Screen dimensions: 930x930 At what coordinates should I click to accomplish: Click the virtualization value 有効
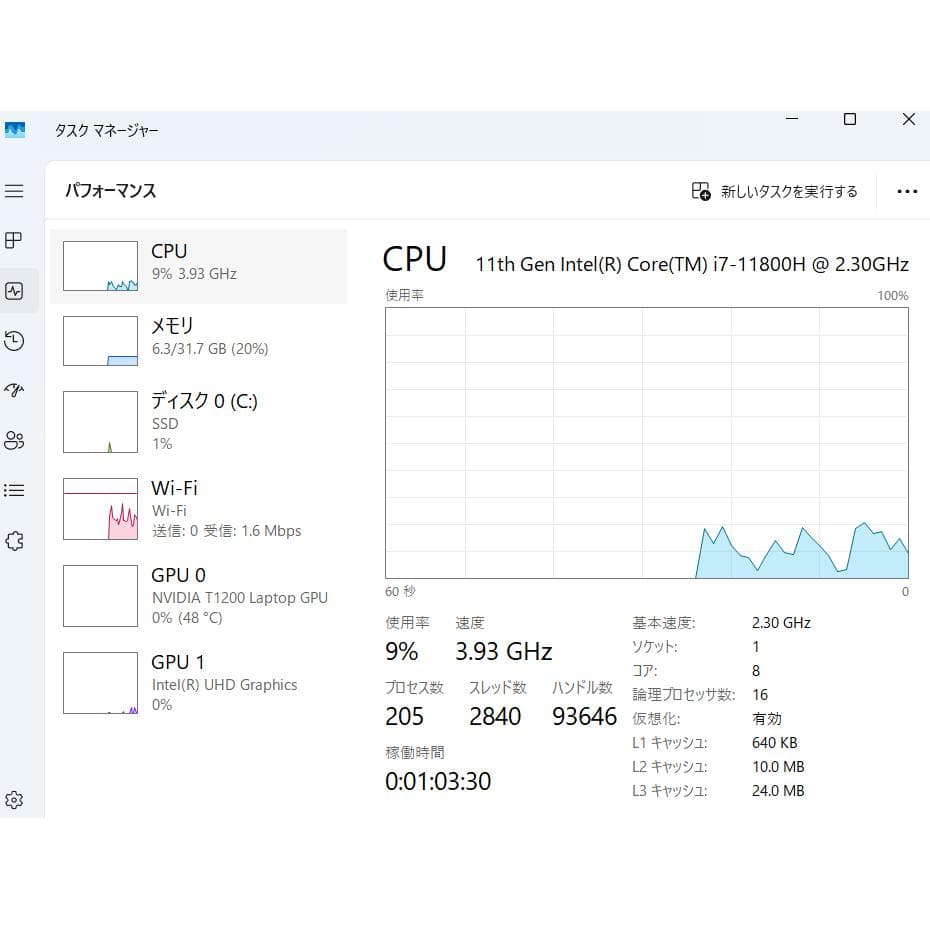(767, 719)
